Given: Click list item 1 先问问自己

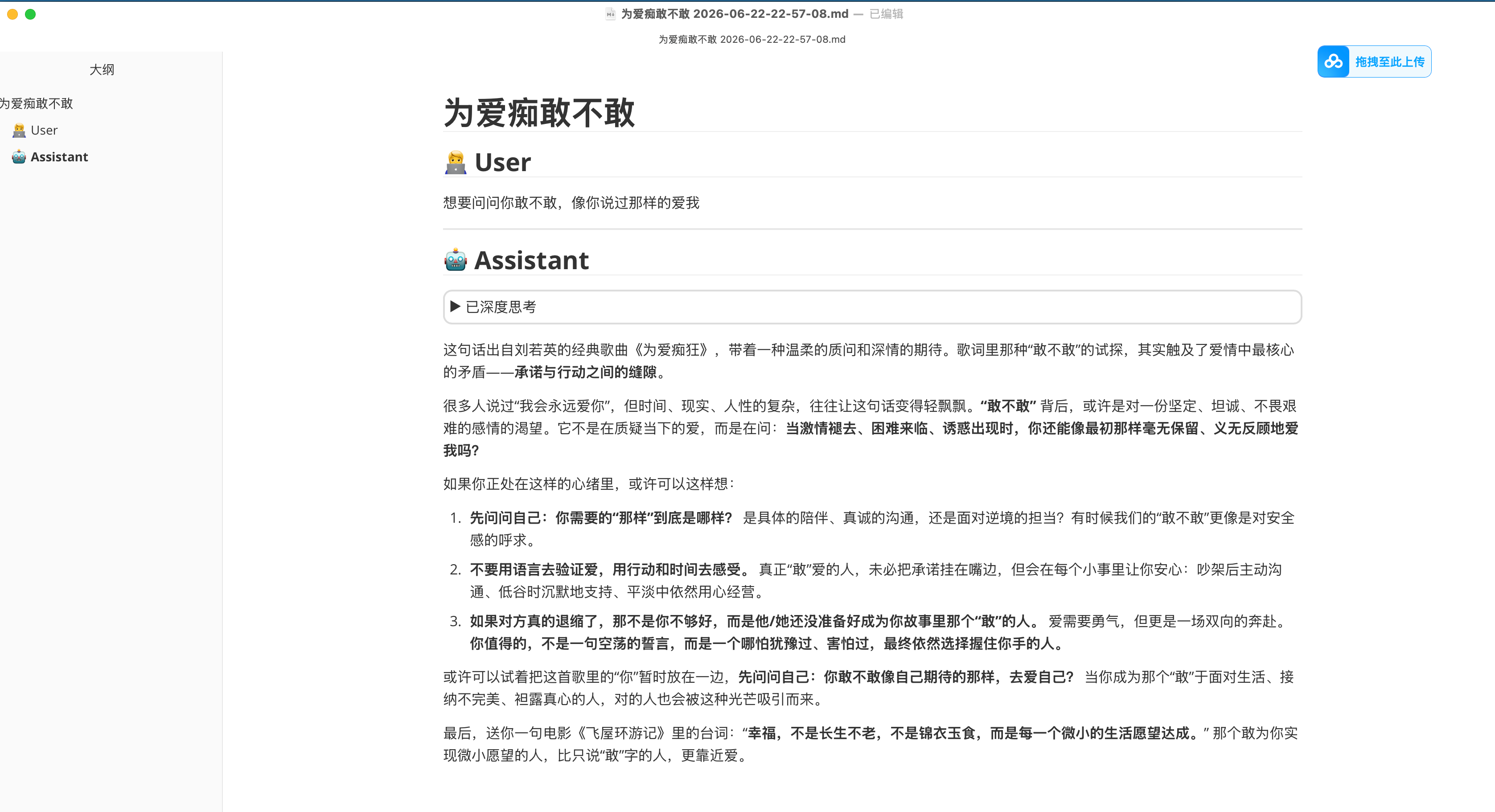Looking at the screenshot, I should click(882, 529).
